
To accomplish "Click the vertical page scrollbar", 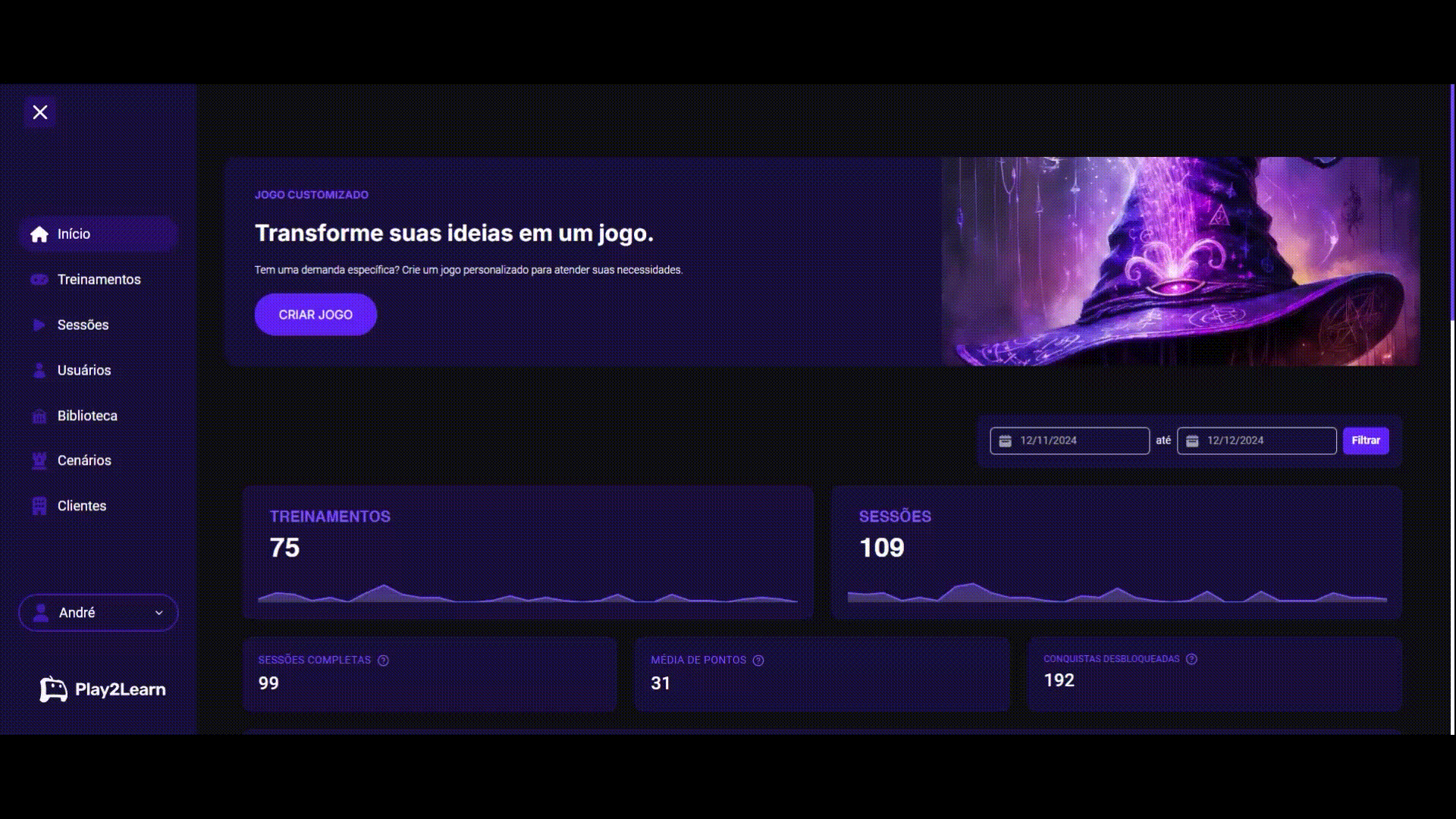I will (x=1452, y=409).
